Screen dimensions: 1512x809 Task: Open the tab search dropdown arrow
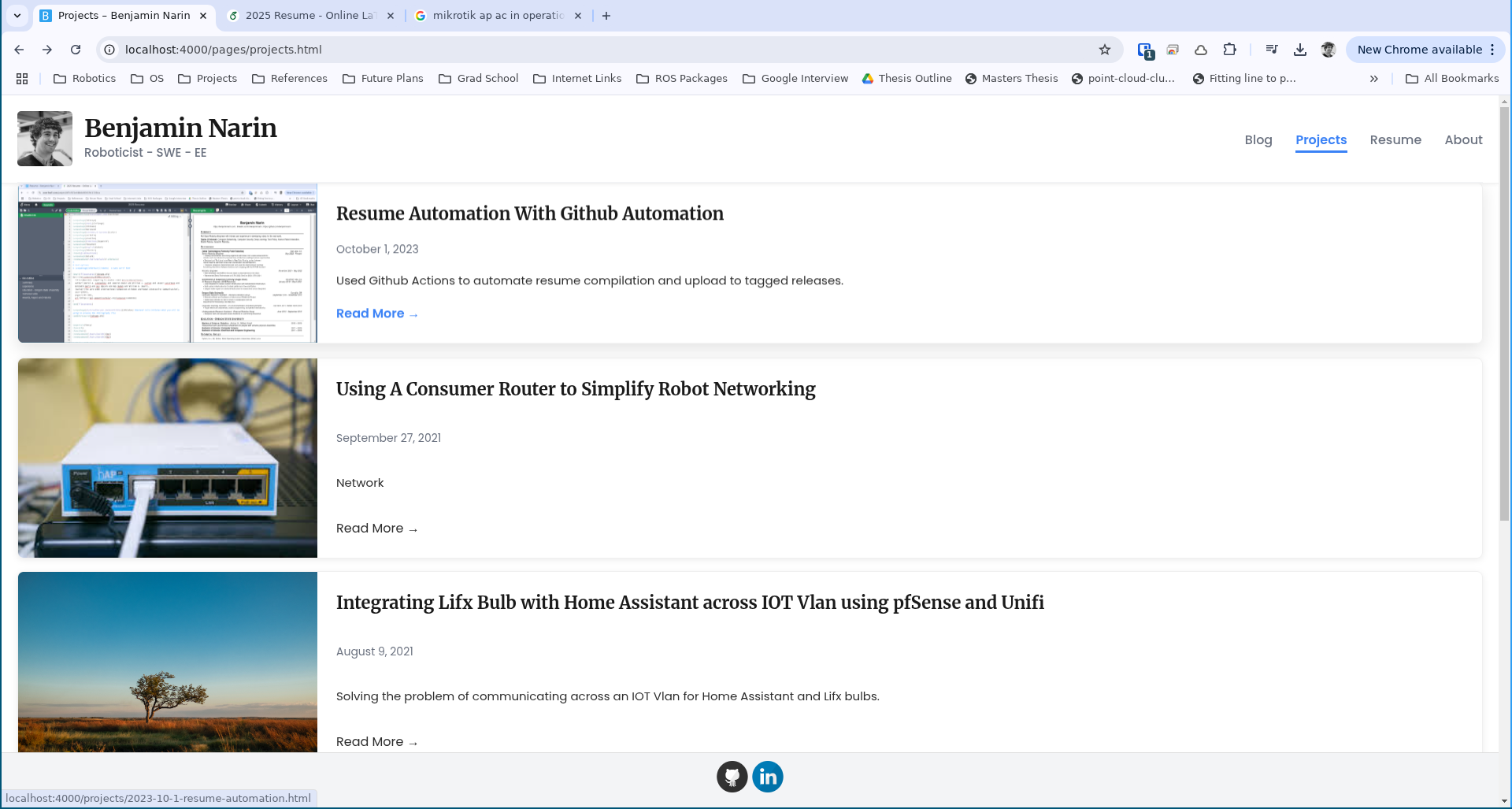tap(17, 15)
